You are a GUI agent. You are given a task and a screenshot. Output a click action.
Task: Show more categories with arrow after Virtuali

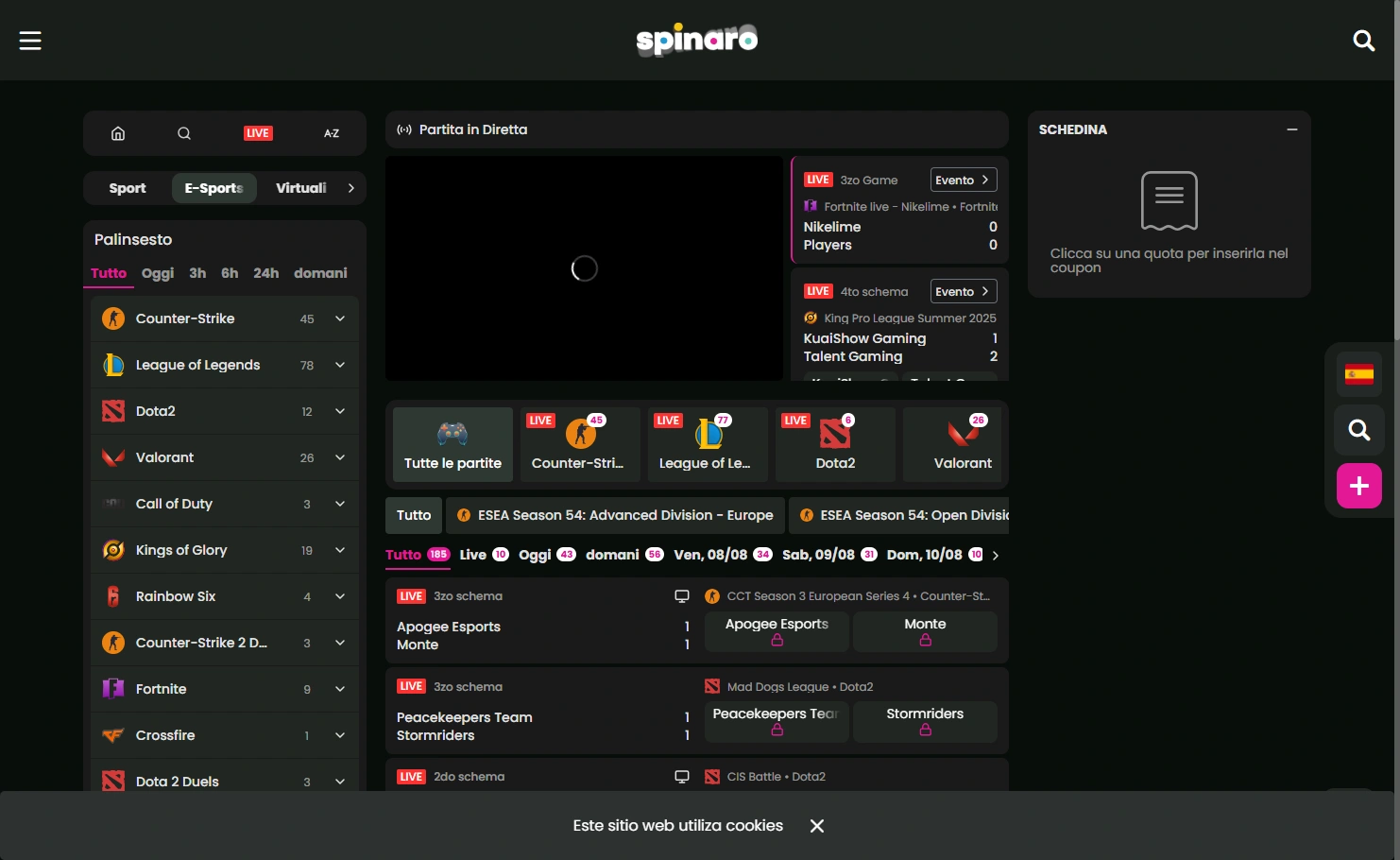click(351, 188)
